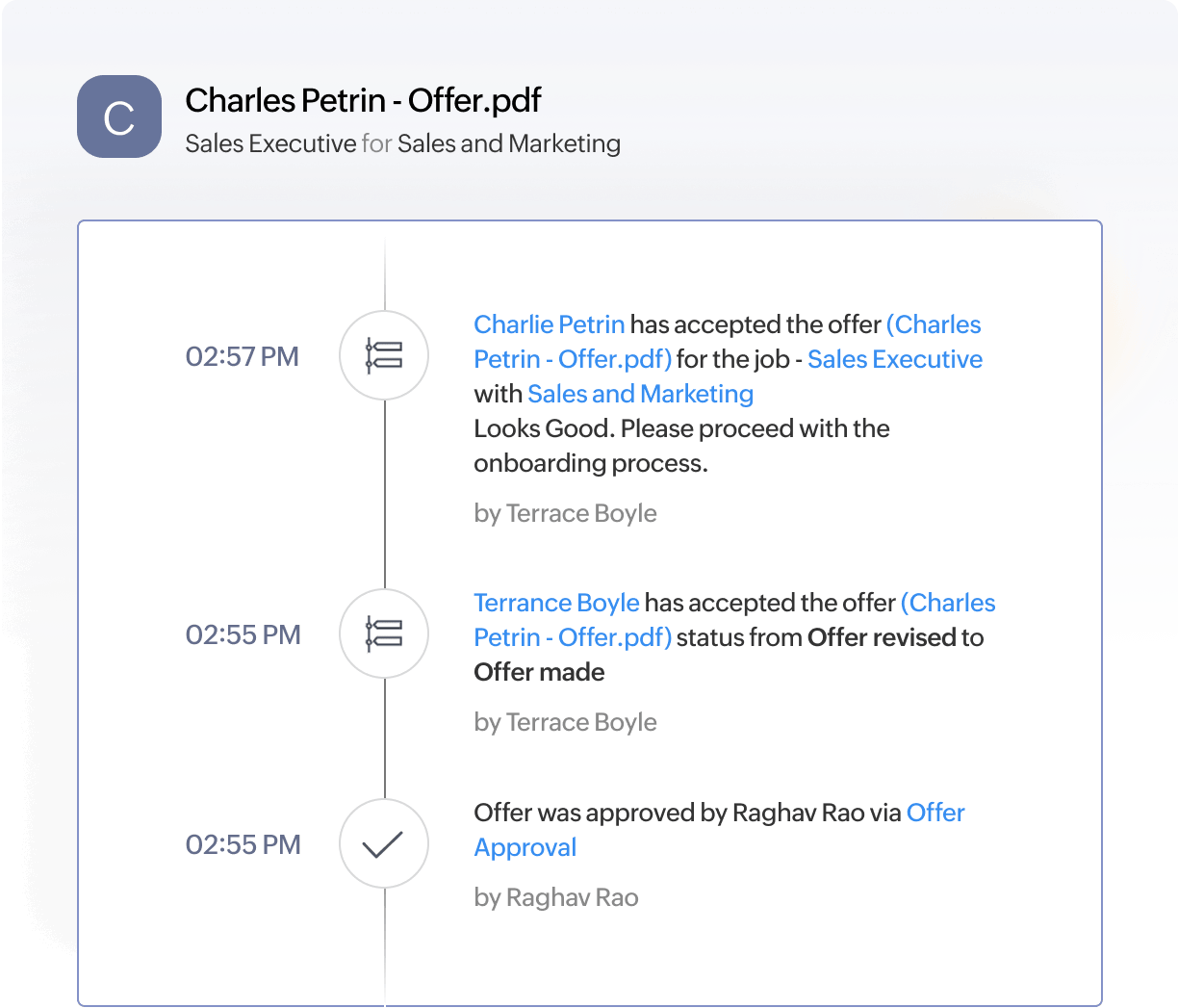Click the Charles Petrin avatar icon

click(118, 116)
